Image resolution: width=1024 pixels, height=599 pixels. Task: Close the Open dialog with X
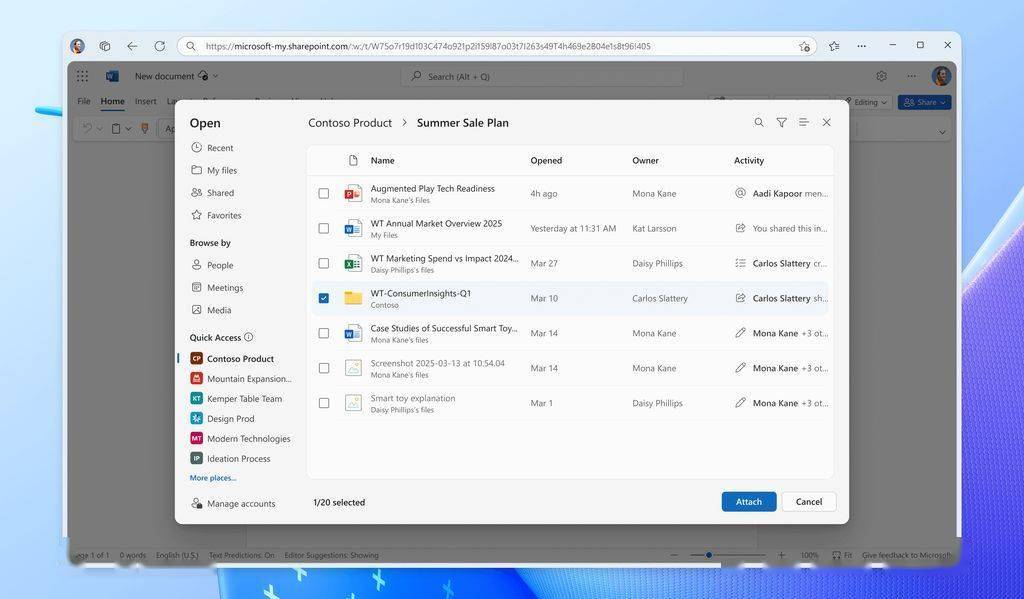coord(827,122)
